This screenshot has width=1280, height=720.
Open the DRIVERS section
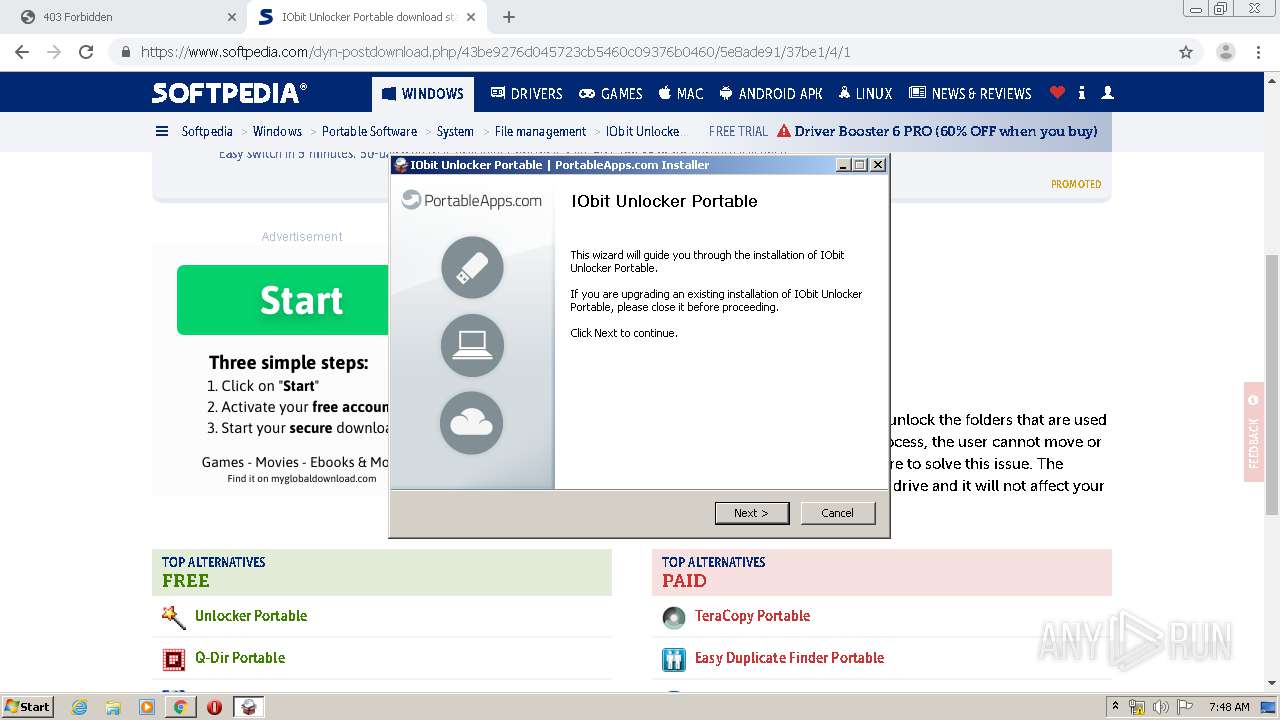526,93
